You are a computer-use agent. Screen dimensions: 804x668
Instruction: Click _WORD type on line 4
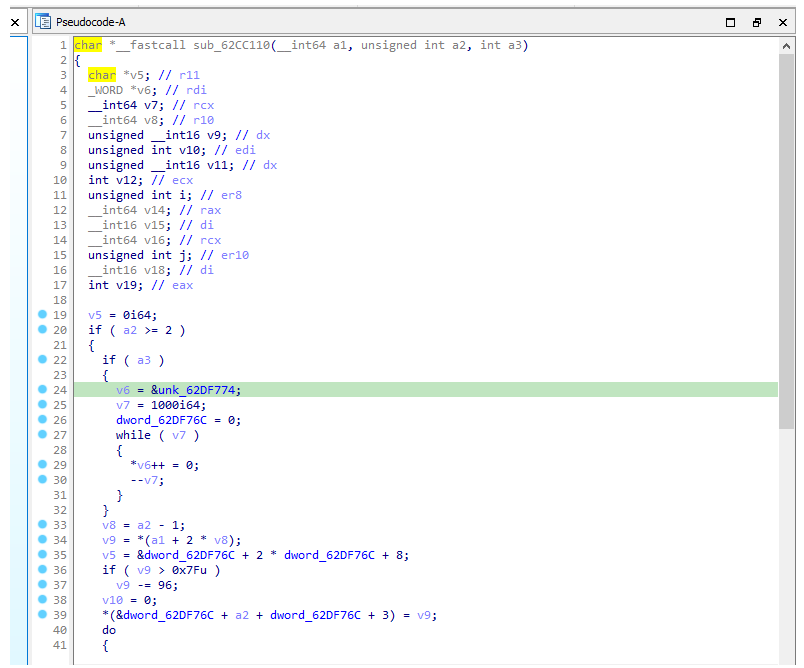click(106, 90)
